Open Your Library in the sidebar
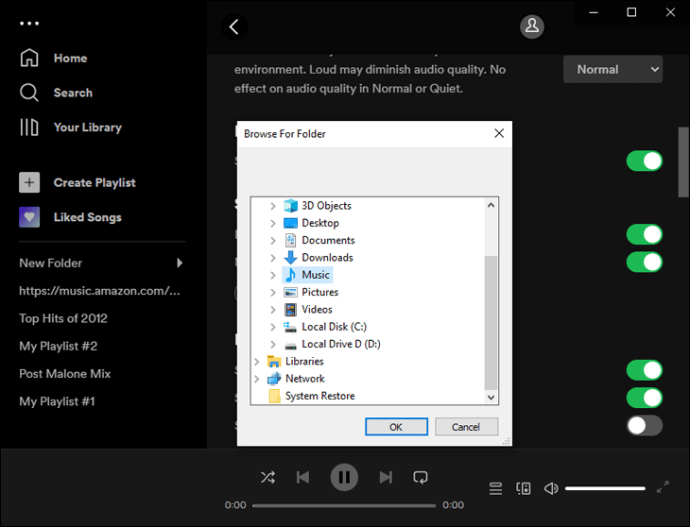Image resolution: width=690 pixels, height=527 pixels. click(x=71, y=128)
